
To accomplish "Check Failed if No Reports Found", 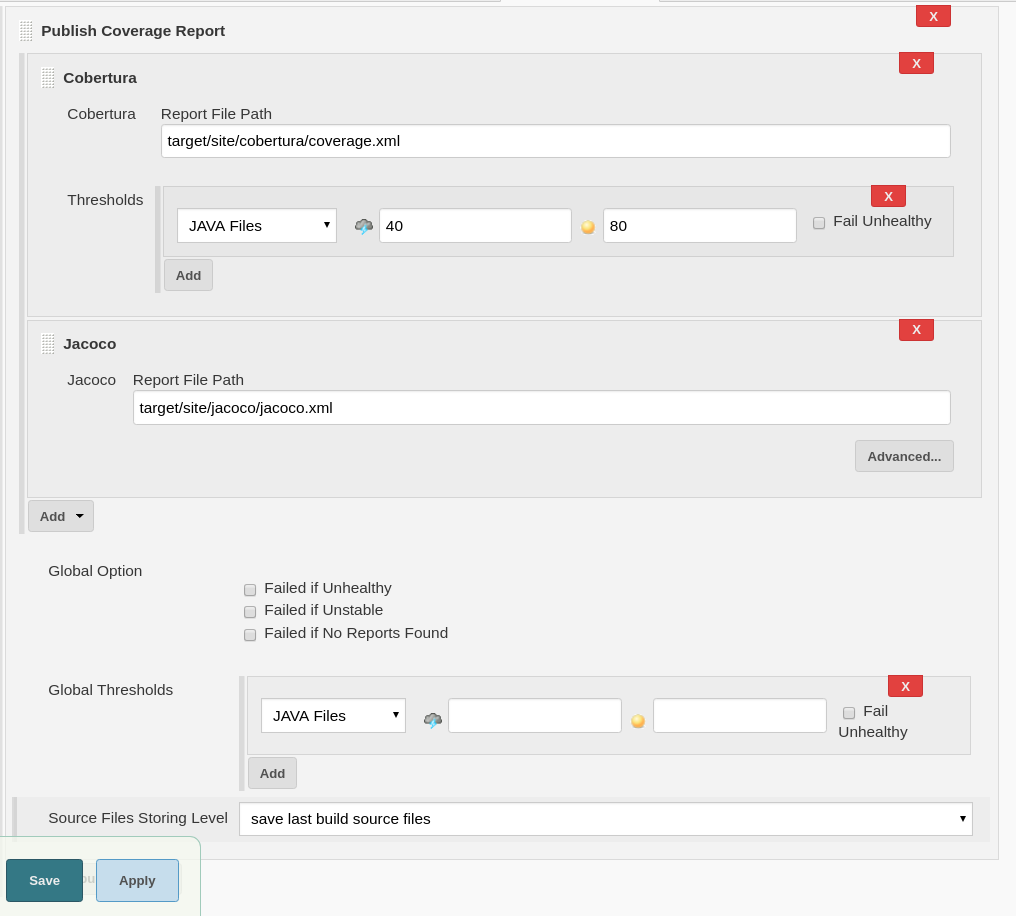I will (250, 635).
